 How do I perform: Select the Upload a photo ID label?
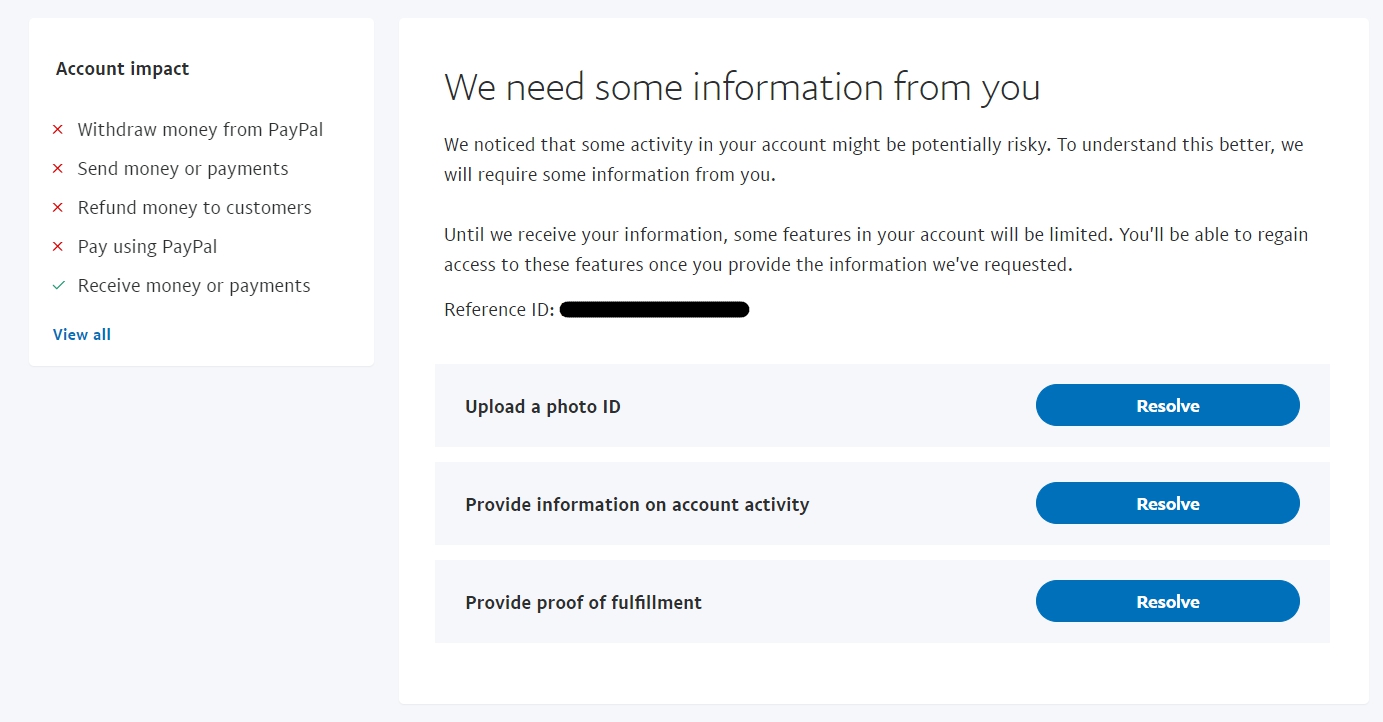(x=543, y=407)
